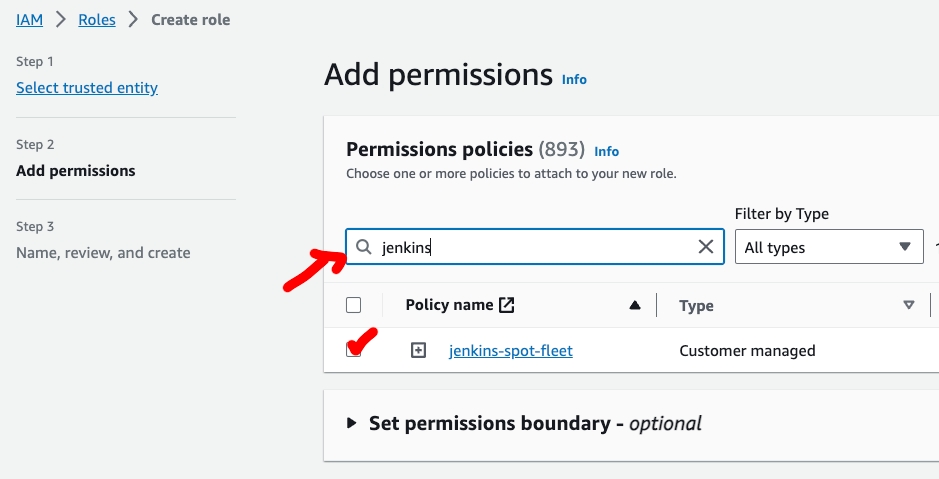Select all policies header checkbox

[x=353, y=305]
